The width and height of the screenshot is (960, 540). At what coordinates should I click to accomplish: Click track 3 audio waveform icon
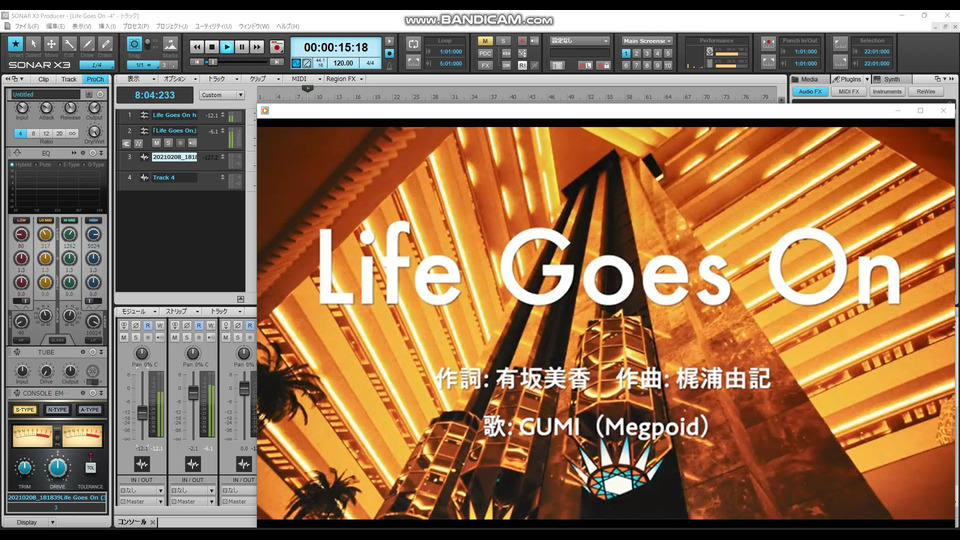pyautogui.click(x=144, y=157)
